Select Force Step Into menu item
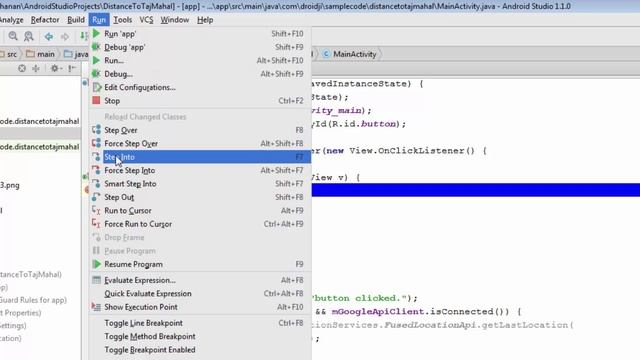640x360 pixels. pyautogui.click(x=200, y=171)
